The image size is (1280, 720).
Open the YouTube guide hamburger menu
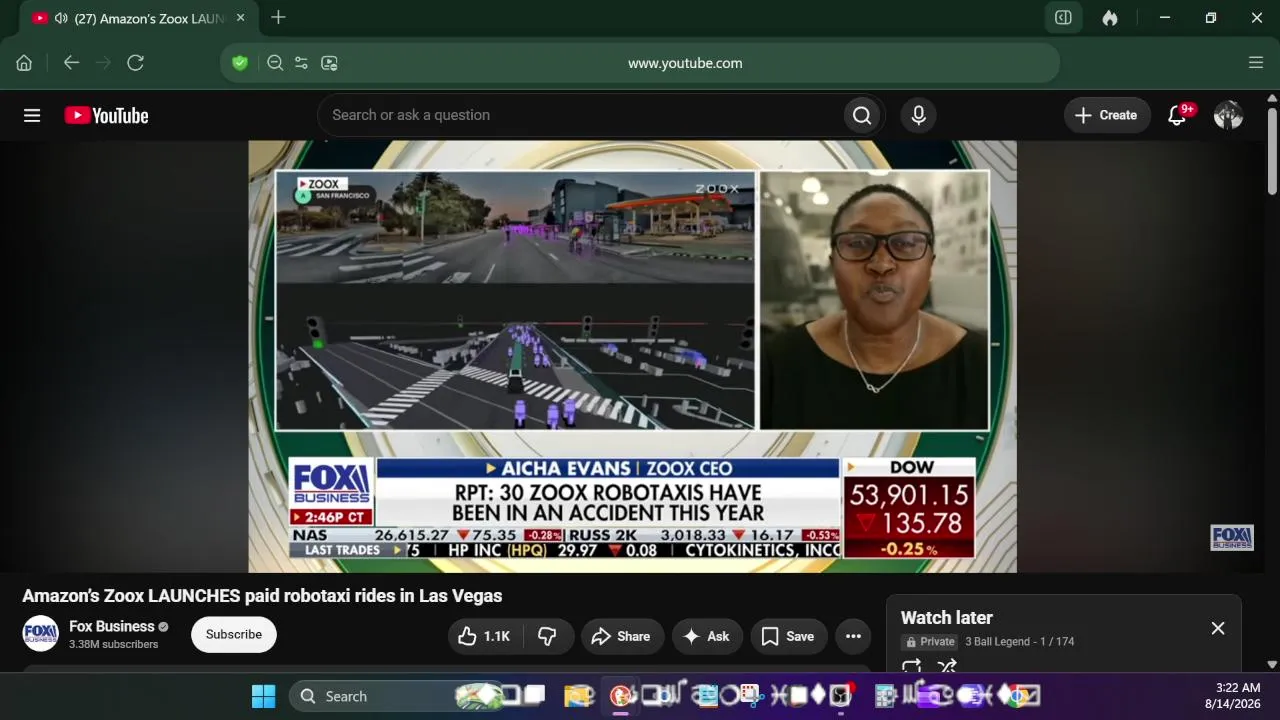tap(32, 115)
